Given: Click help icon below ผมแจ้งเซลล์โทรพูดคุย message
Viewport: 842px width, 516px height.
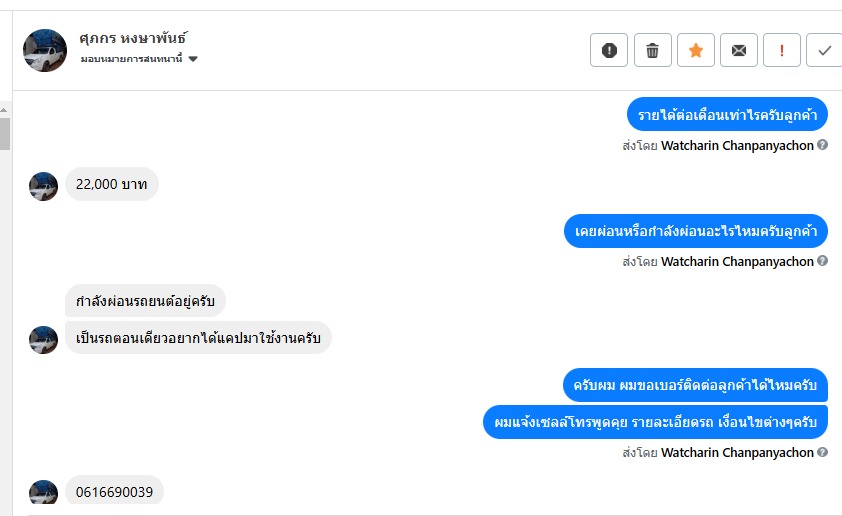Looking at the screenshot, I should coord(822,452).
